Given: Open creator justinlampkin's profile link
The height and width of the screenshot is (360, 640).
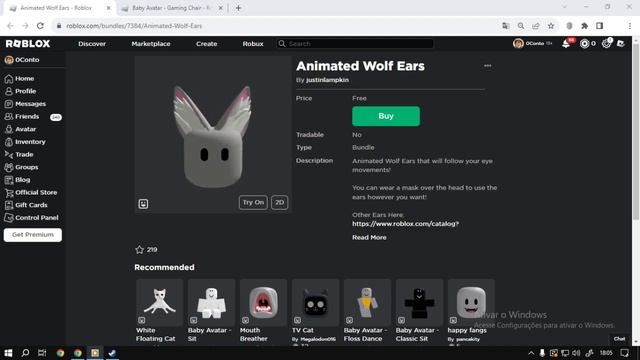Looking at the screenshot, I should click(x=327, y=80).
